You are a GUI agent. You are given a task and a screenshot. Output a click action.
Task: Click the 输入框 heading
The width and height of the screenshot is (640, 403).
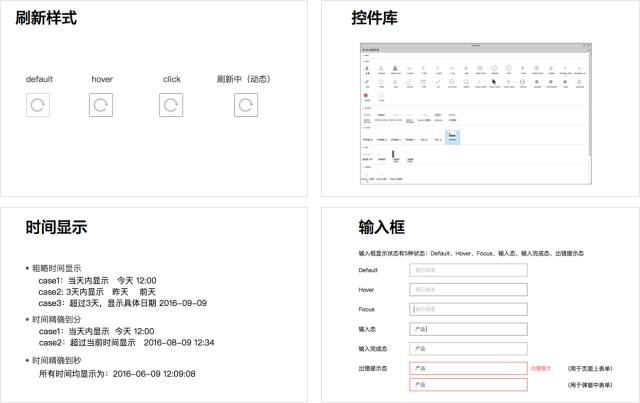pos(380,228)
